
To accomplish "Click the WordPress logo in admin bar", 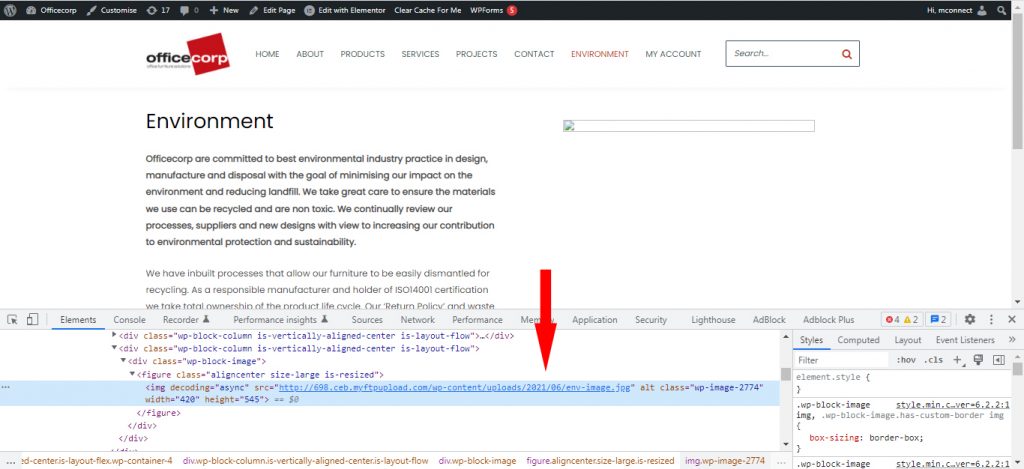I will [11, 10].
